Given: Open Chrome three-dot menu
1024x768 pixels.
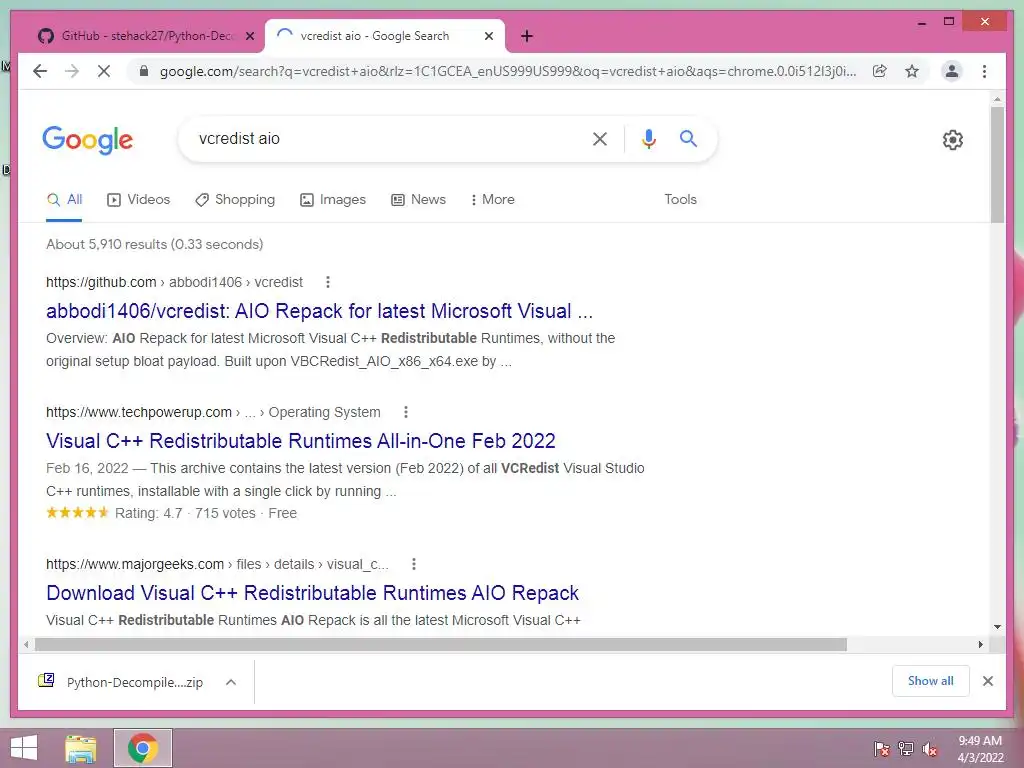Looking at the screenshot, I should (x=984, y=71).
